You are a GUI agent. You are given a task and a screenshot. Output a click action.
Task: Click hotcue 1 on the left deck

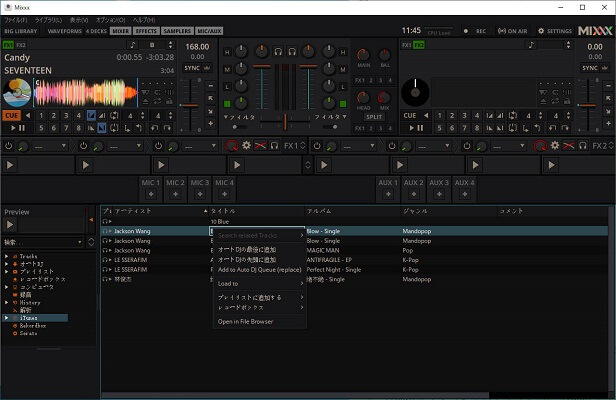(41, 116)
